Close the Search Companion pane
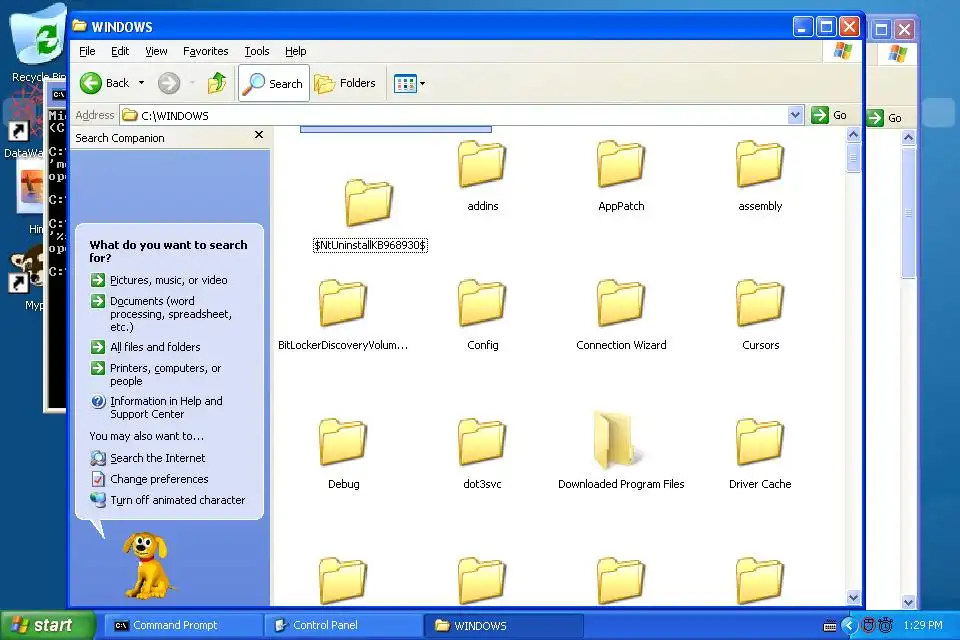This screenshot has width=960, height=640. click(259, 135)
